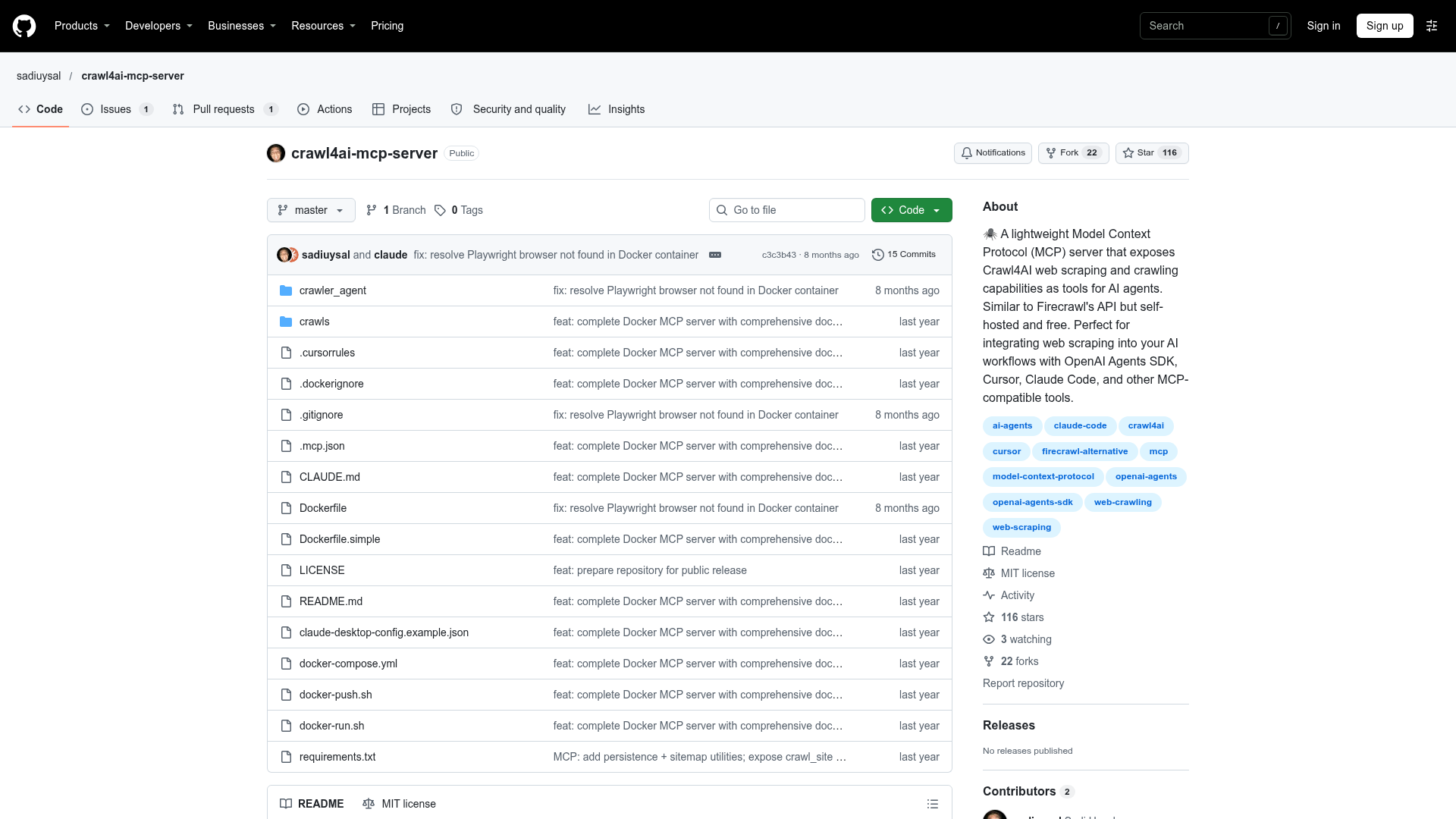Expand the Businesses menu

(x=242, y=26)
